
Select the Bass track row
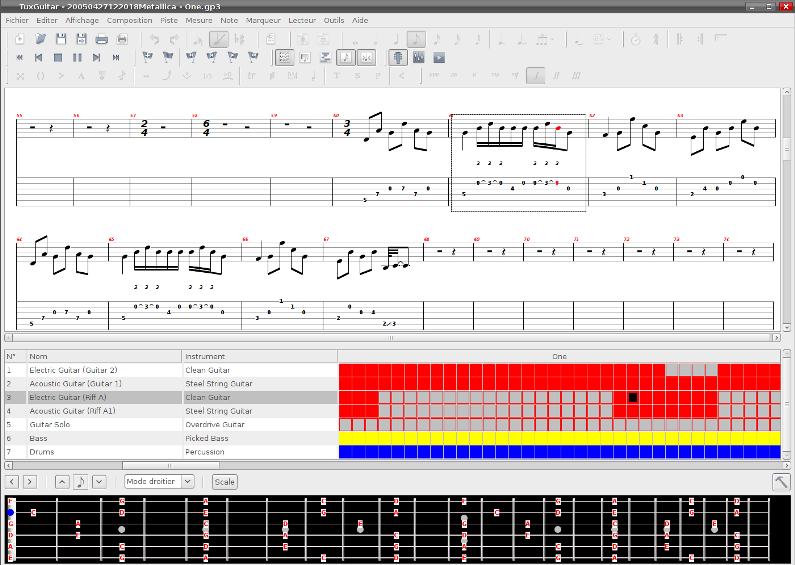[x=171, y=438]
